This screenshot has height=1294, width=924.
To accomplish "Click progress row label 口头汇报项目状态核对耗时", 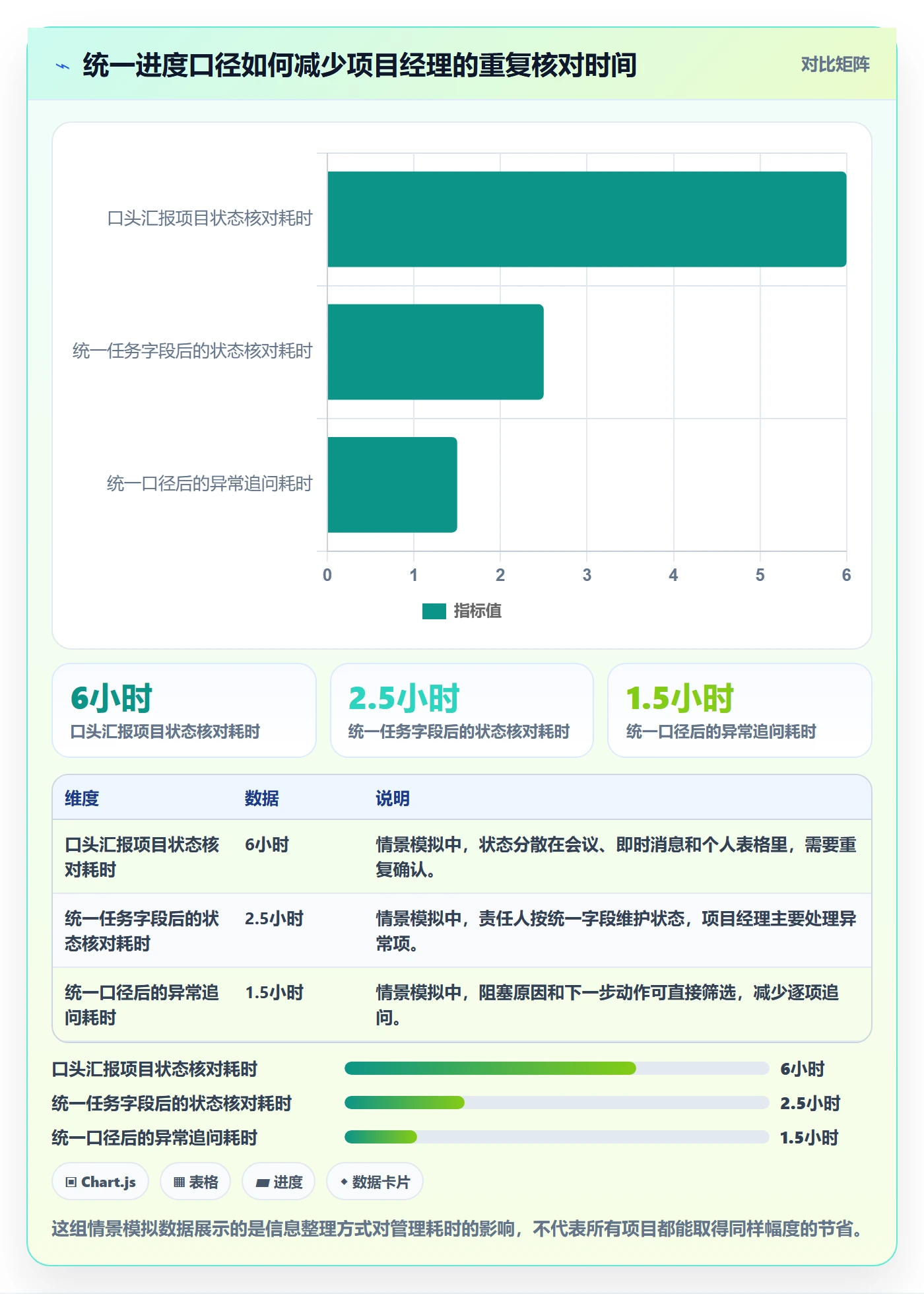I will click(154, 1069).
